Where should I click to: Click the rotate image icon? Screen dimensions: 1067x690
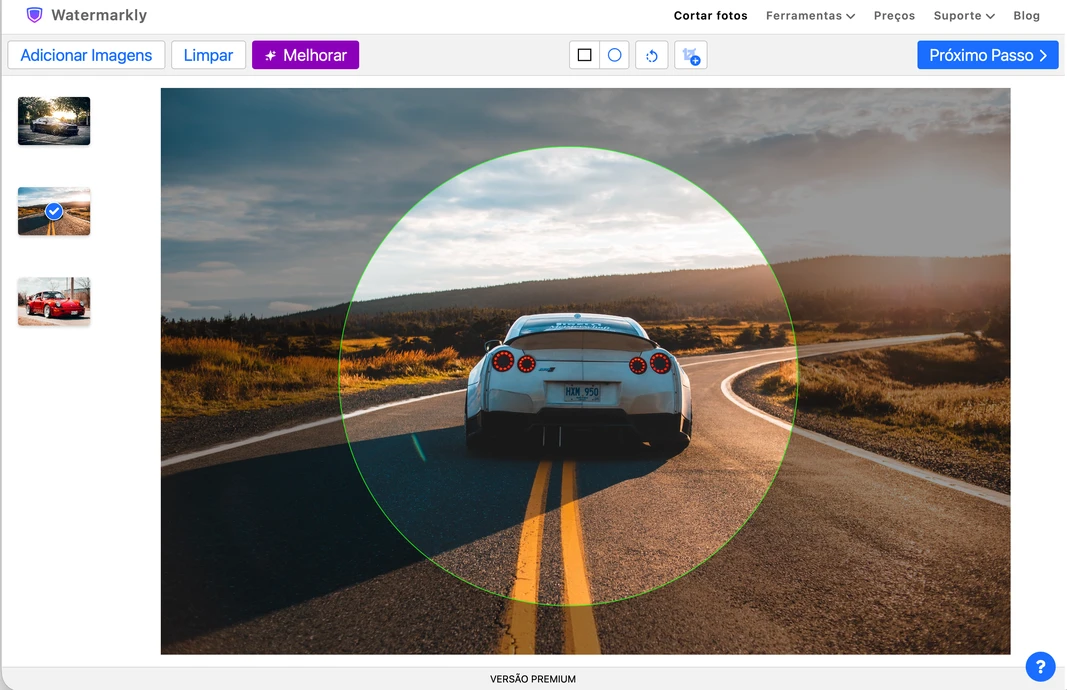(652, 55)
